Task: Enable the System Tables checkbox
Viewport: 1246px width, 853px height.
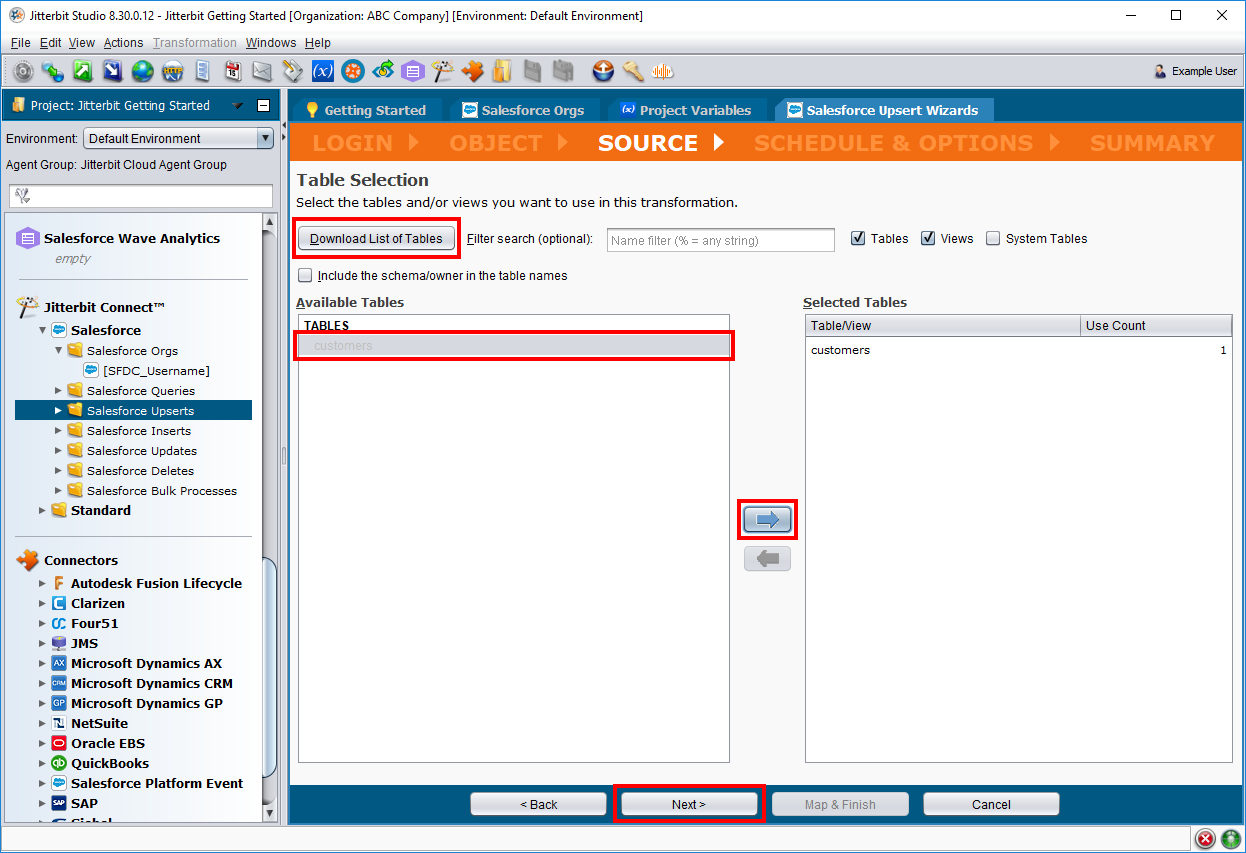Action: click(x=993, y=239)
